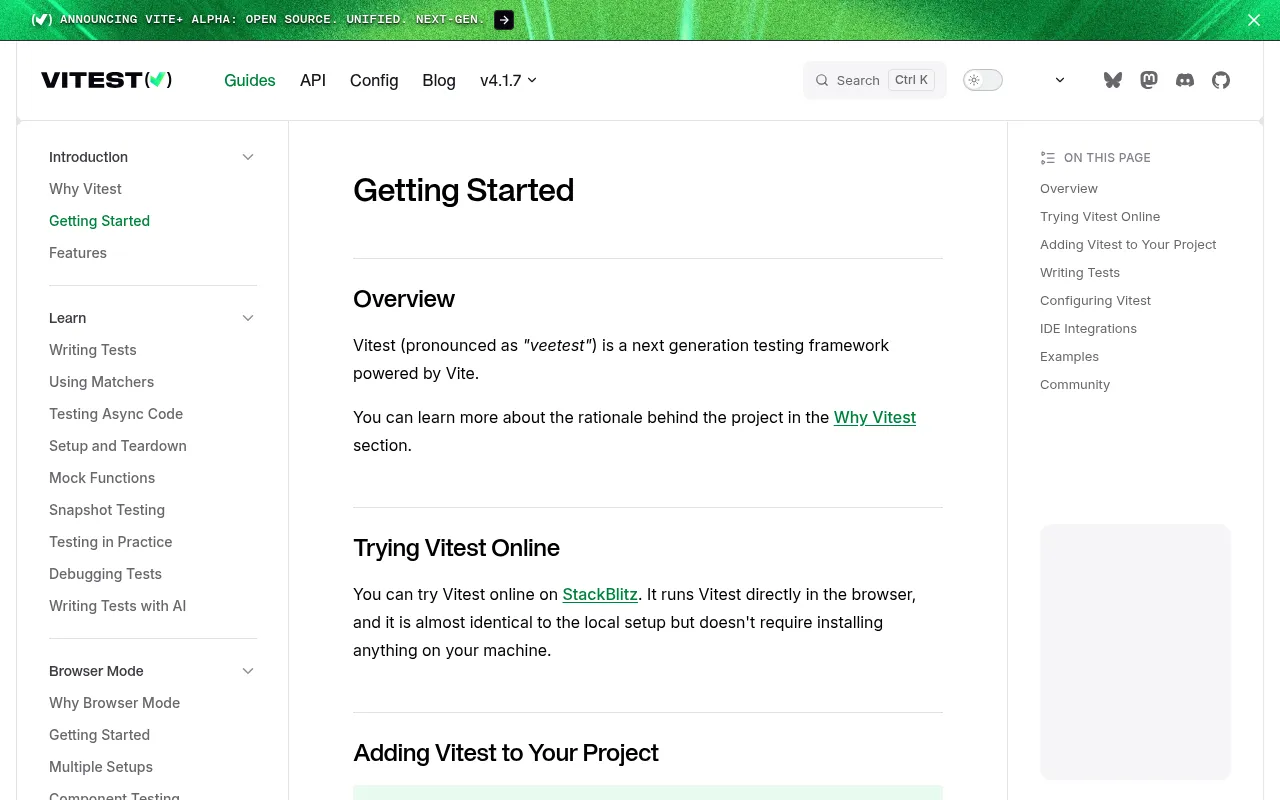
Task: Open the GitHub repository icon
Action: click(x=1221, y=80)
